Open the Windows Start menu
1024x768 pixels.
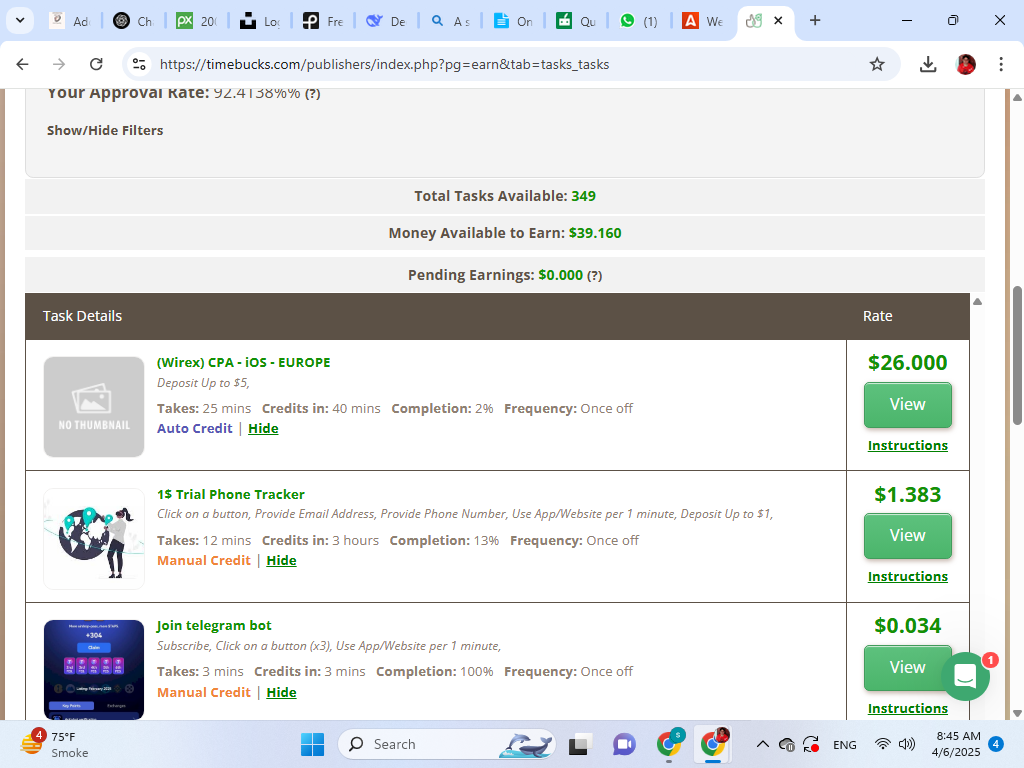coord(312,744)
